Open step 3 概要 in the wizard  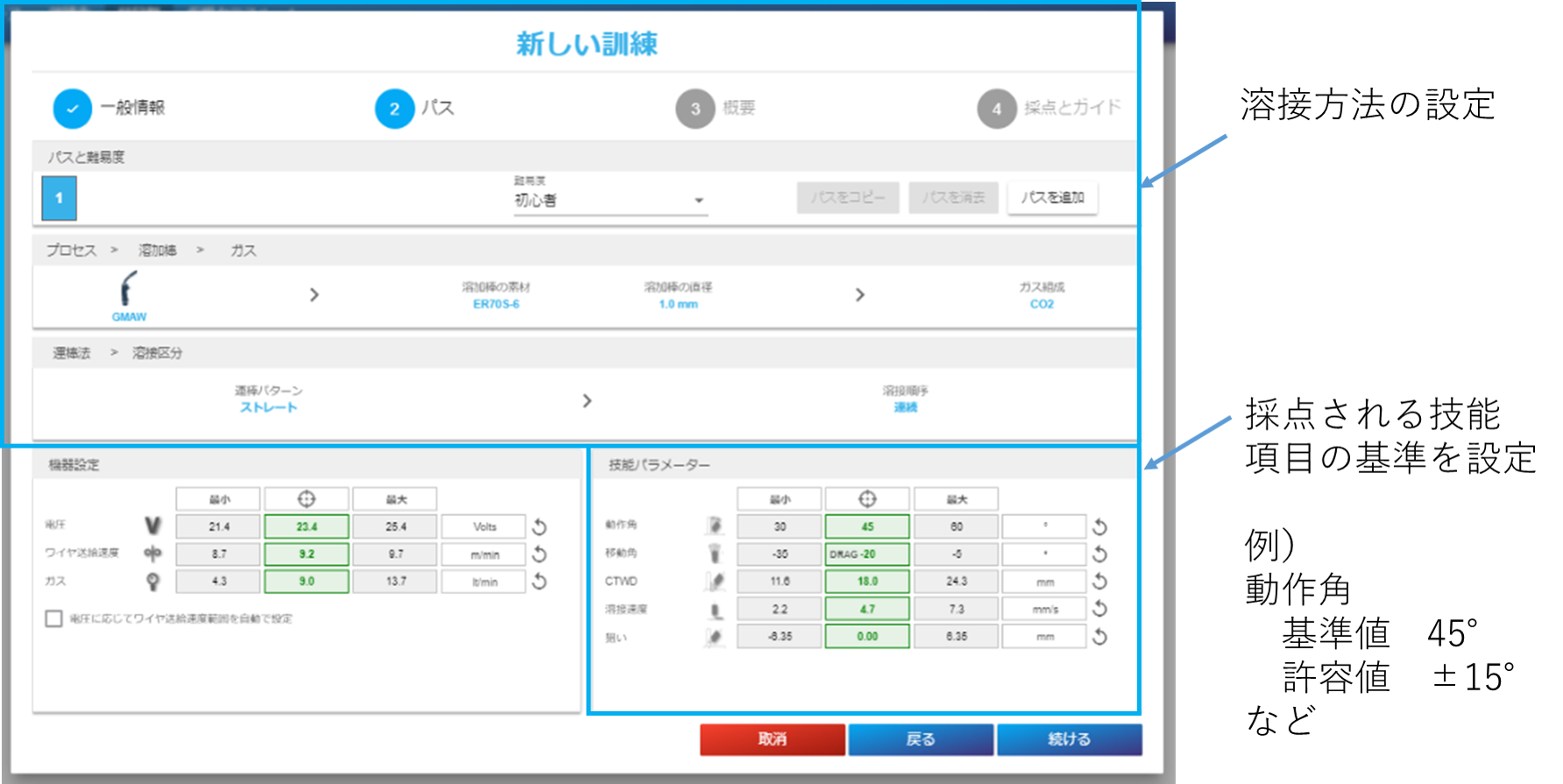[x=696, y=109]
